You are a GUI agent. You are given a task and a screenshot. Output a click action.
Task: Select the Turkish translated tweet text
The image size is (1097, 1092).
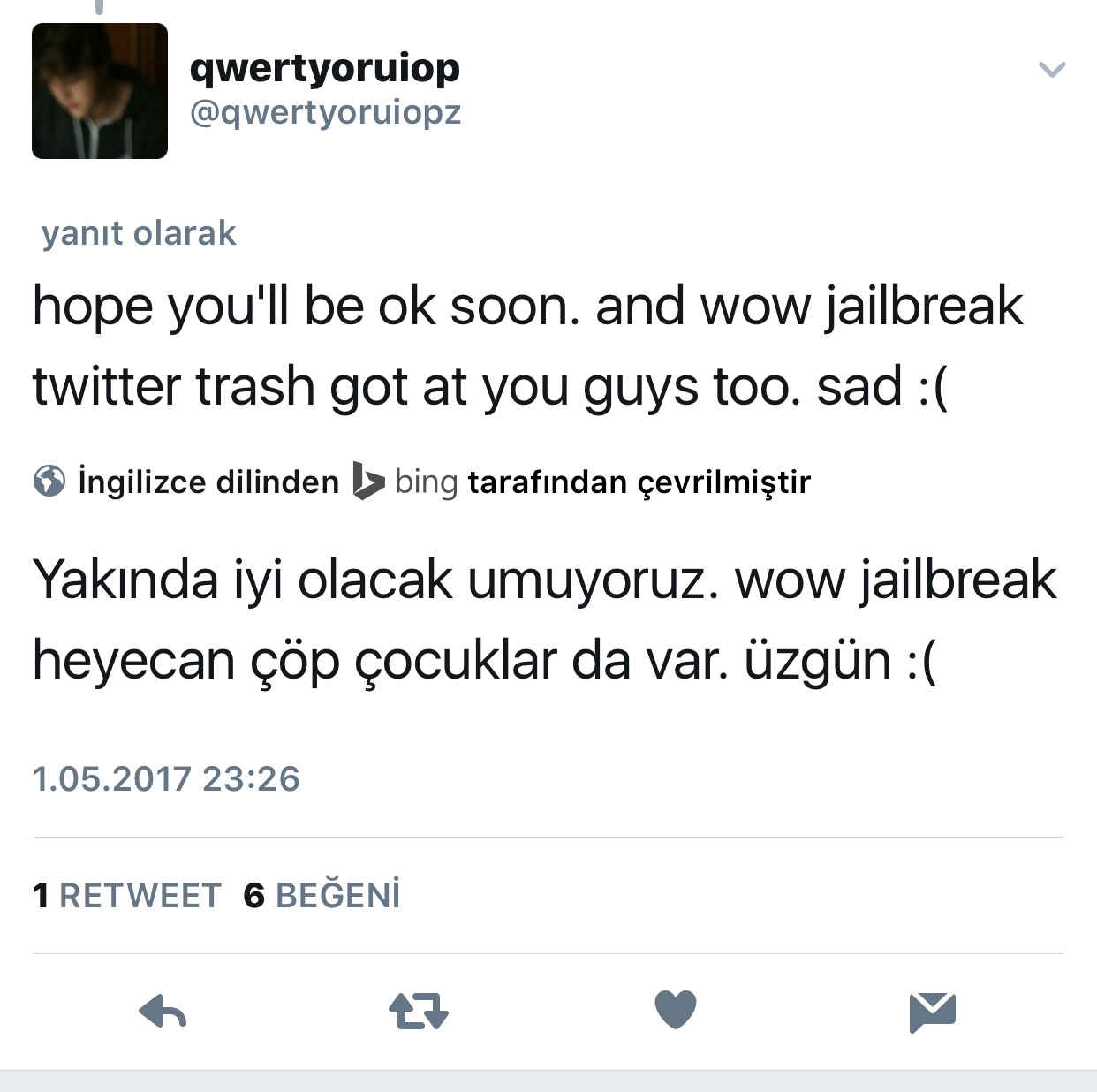(x=544, y=620)
